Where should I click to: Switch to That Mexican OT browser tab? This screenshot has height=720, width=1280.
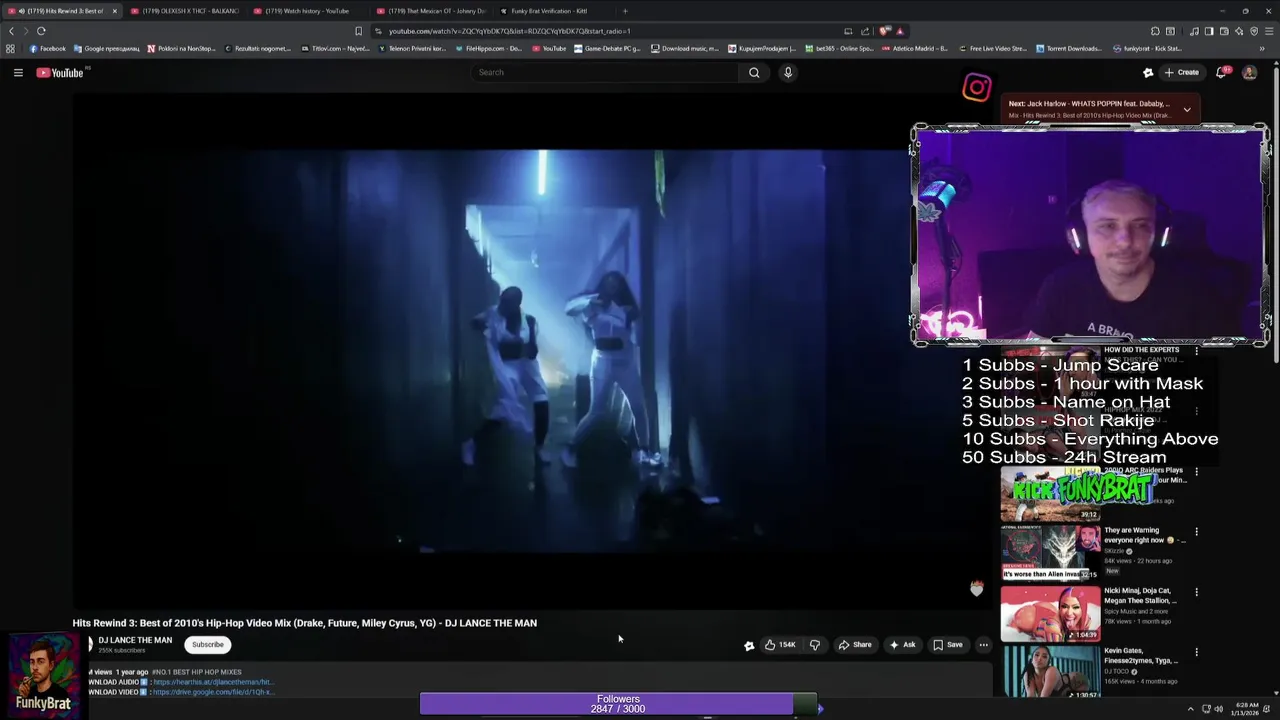[430, 11]
